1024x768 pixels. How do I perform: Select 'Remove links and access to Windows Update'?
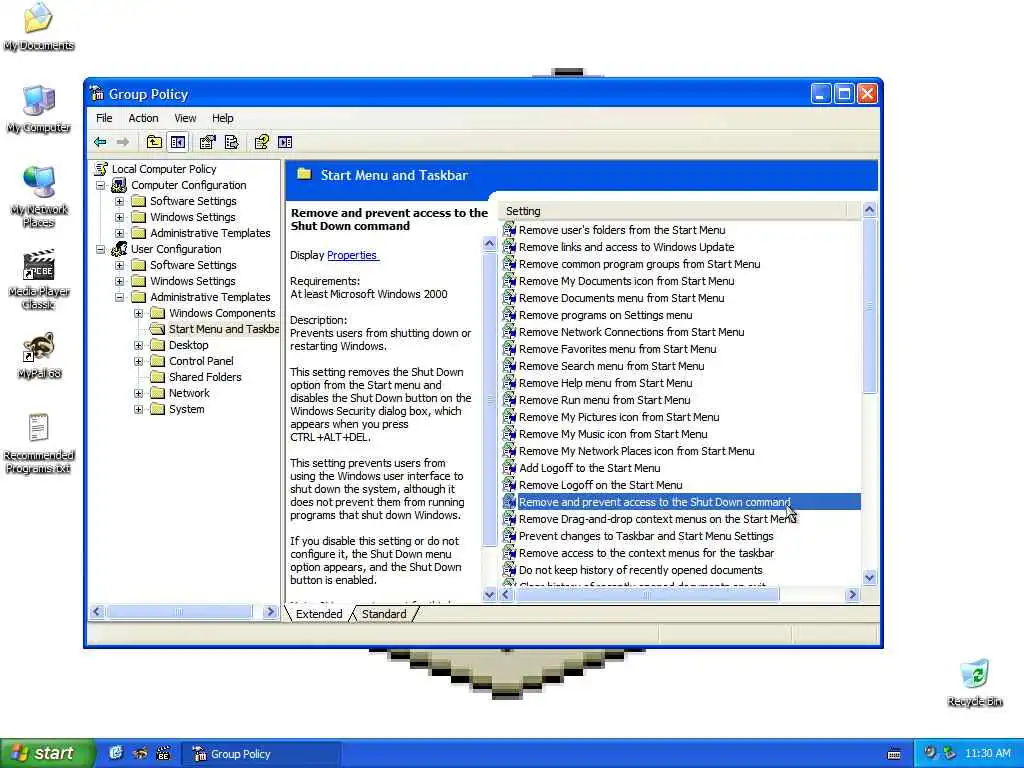(626, 247)
